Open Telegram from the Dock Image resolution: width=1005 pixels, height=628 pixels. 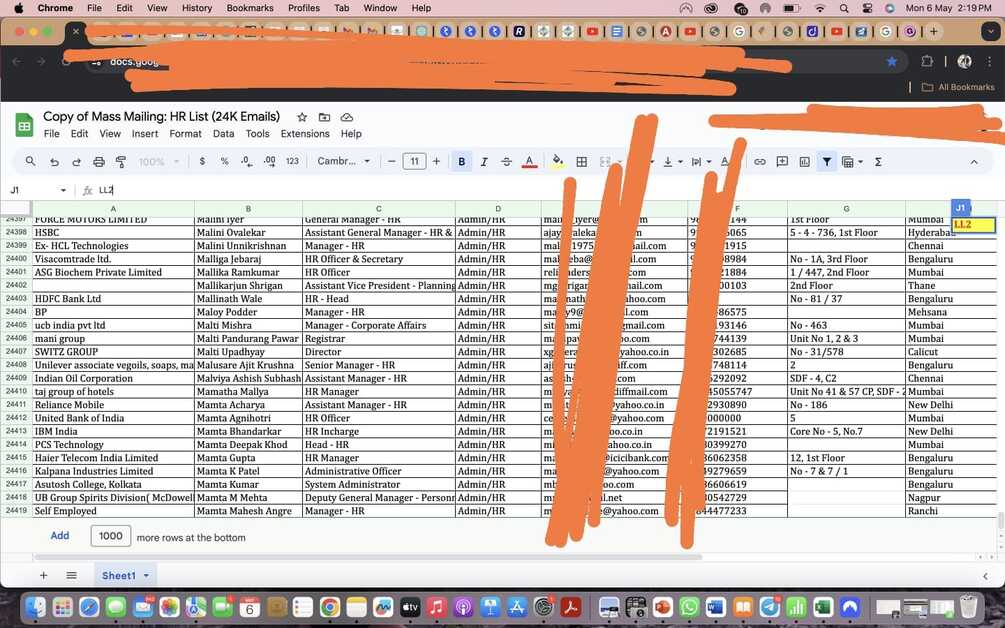pyautogui.click(x=769, y=606)
